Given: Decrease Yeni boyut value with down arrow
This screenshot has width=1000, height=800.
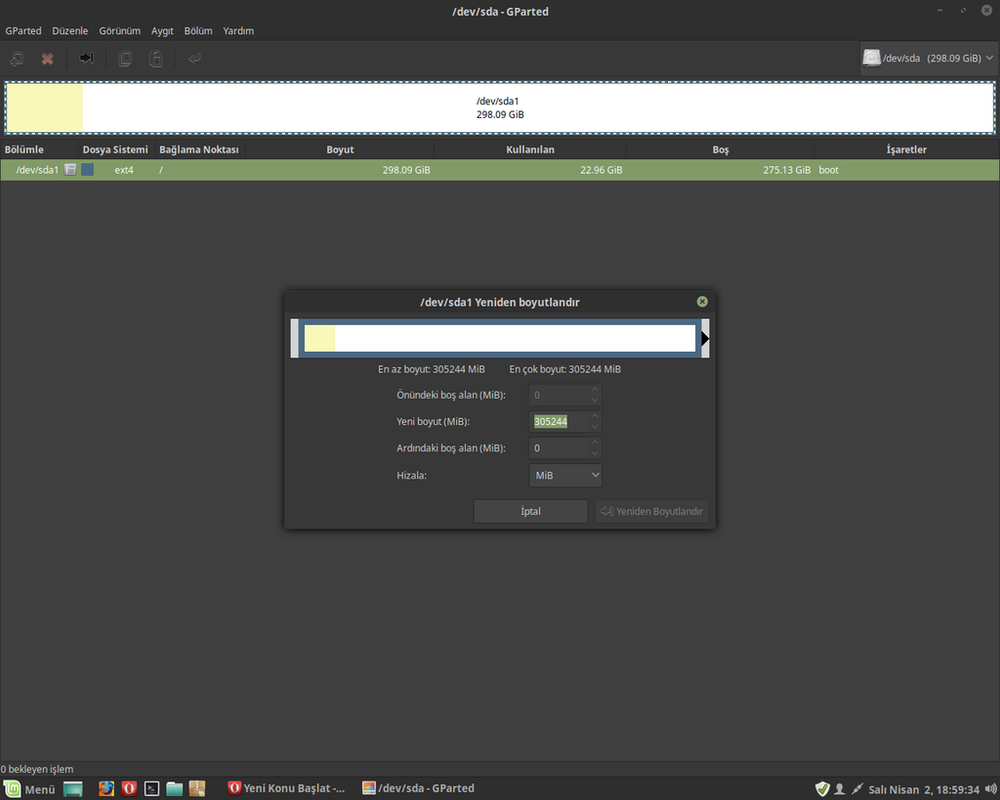Looking at the screenshot, I should pos(594,427).
